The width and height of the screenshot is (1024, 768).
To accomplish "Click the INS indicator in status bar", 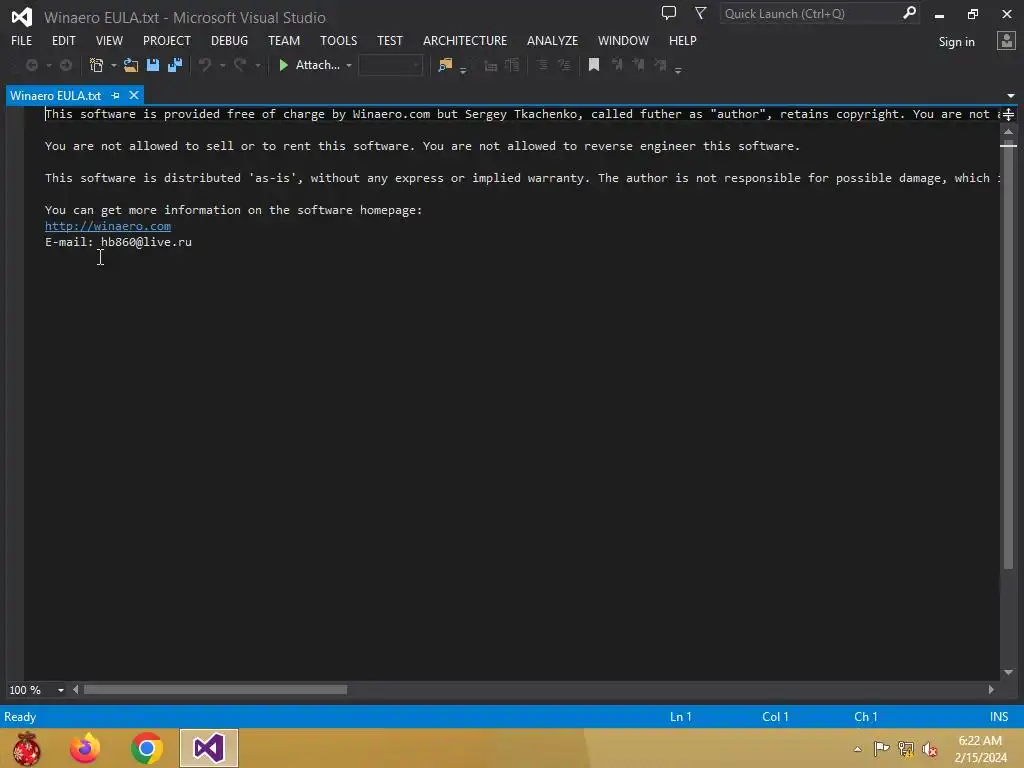I will coord(999,716).
